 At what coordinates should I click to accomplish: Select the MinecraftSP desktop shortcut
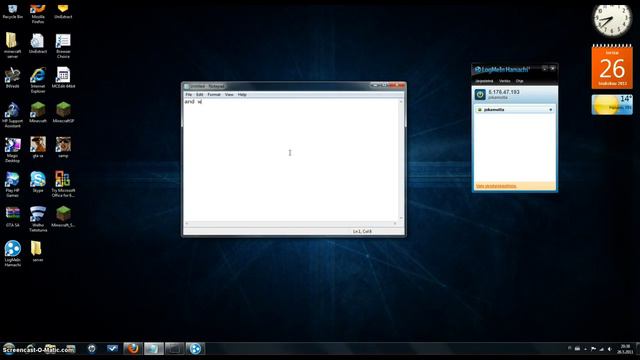click(x=63, y=113)
